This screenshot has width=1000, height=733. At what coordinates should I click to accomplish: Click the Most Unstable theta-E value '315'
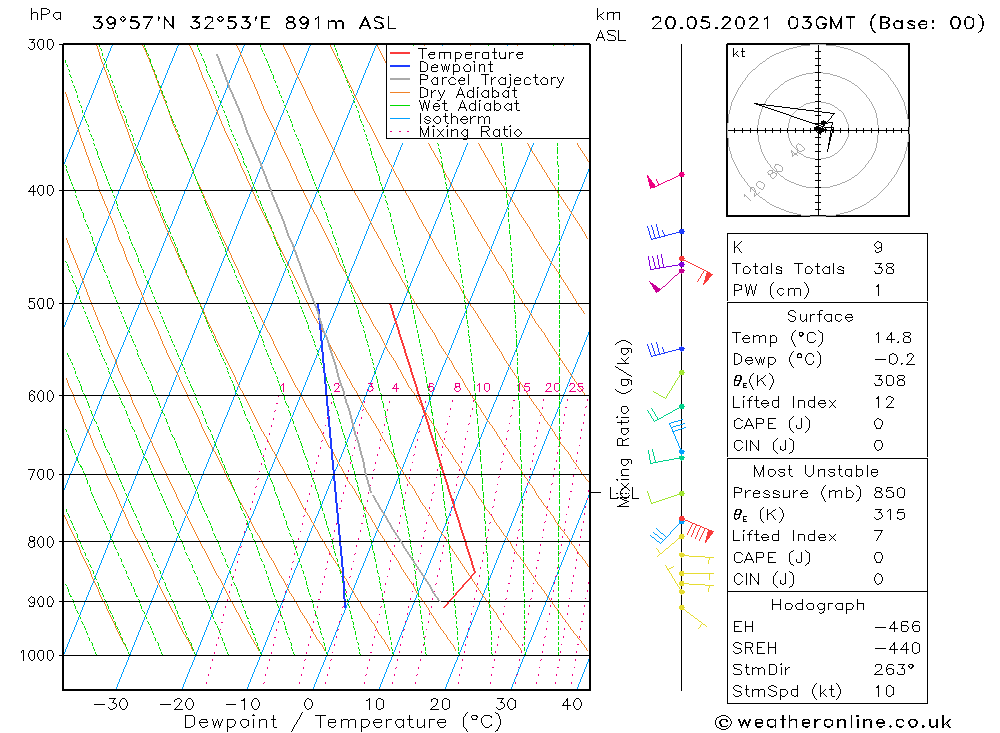[x=890, y=515]
